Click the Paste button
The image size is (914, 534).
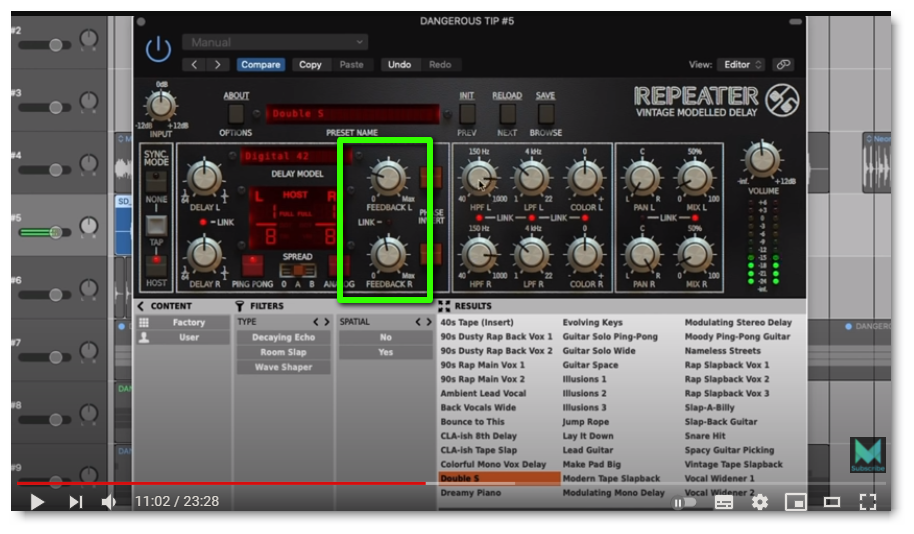point(351,65)
